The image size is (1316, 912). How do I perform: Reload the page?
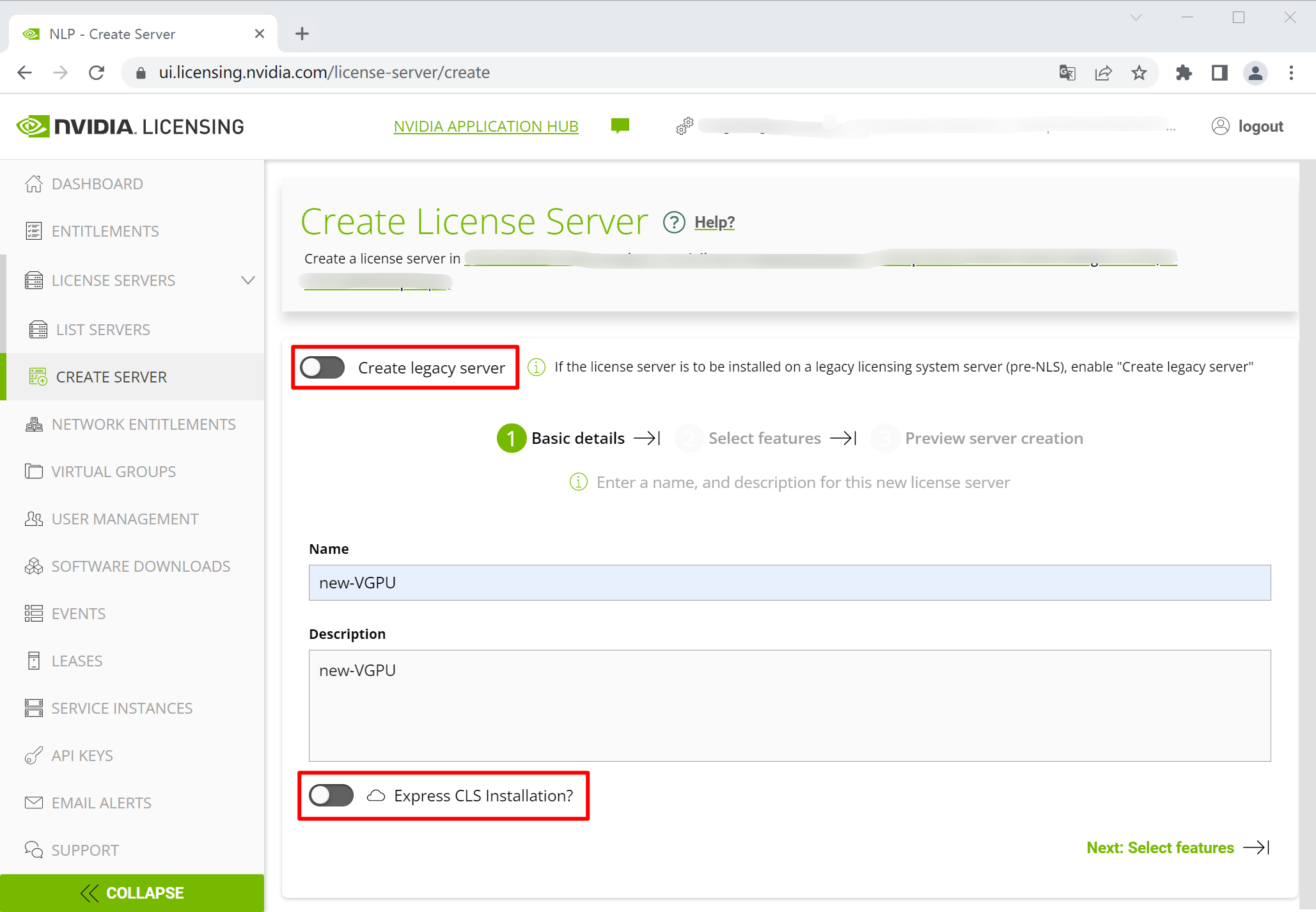pyautogui.click(x=97, y=73)
